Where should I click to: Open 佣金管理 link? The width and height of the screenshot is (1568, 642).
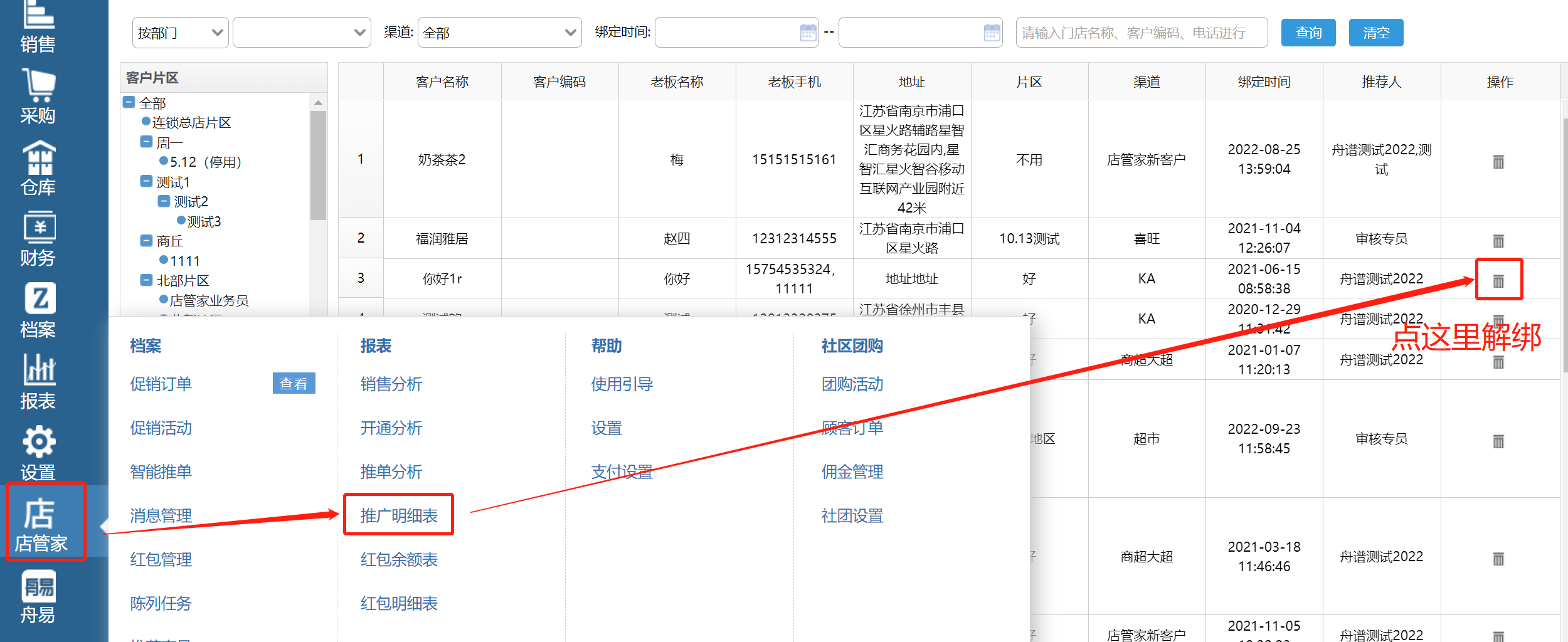(x=852, y=471)
